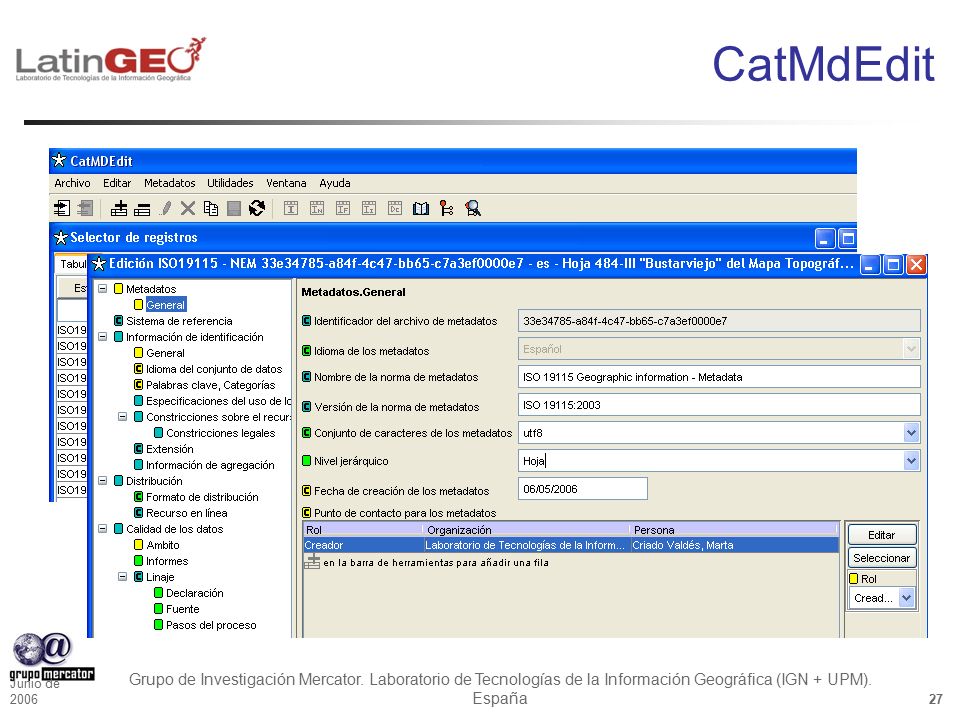
Task: Click the add row toolbar icon
Action: click(x=119, y=209)
